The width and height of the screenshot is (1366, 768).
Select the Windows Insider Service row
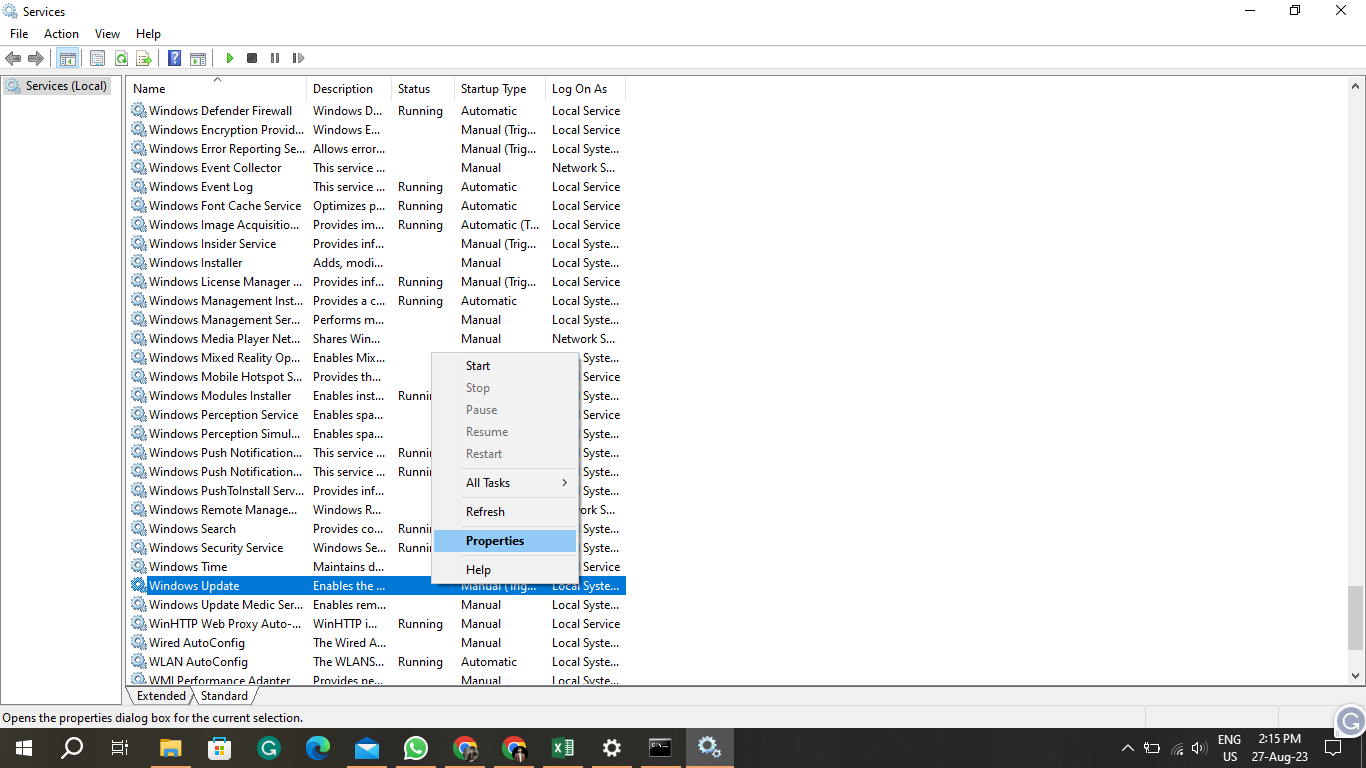coord(376,243)
